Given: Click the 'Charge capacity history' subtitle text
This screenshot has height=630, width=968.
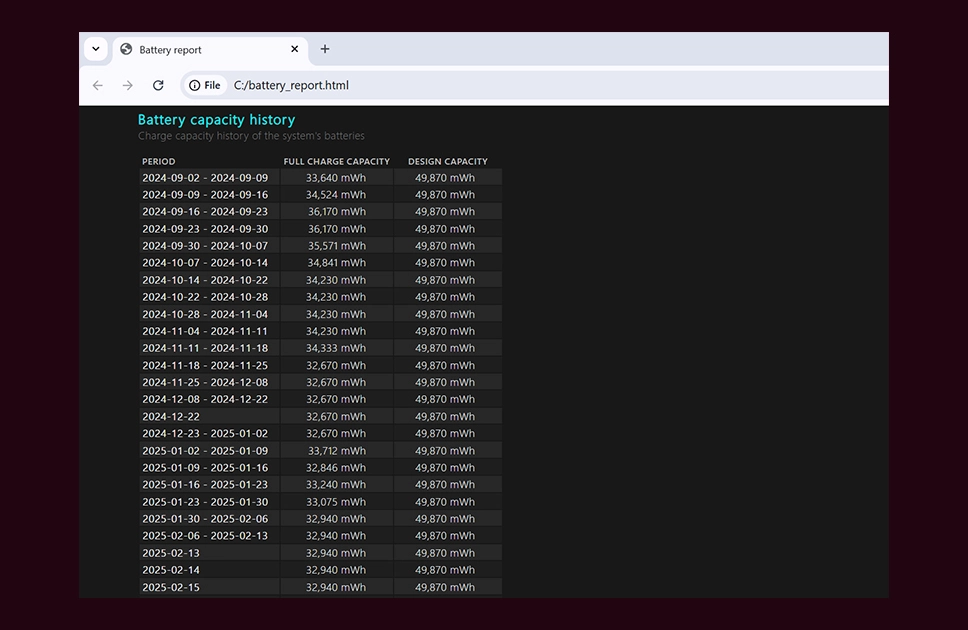Looking at the screenshot, I should (x=251, y=136).
